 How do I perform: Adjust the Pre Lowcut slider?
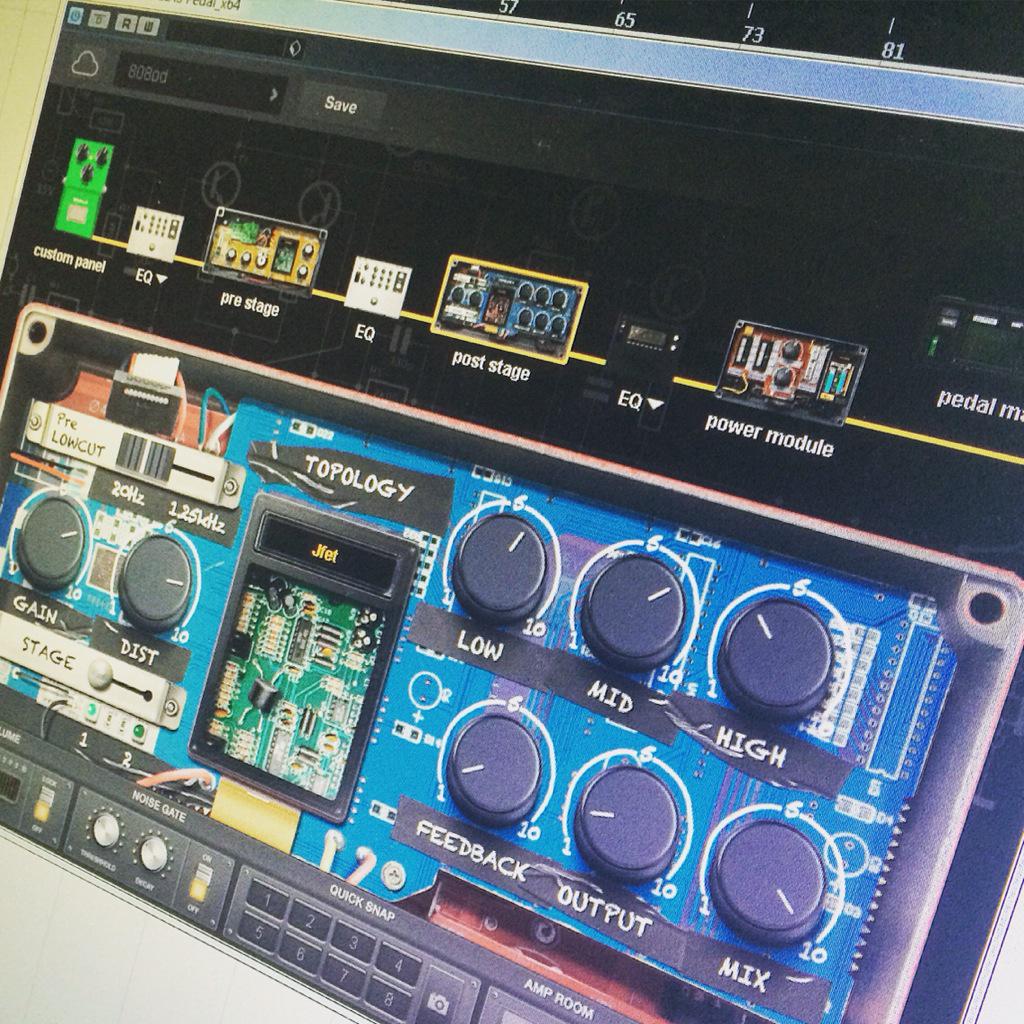(146, 455)
